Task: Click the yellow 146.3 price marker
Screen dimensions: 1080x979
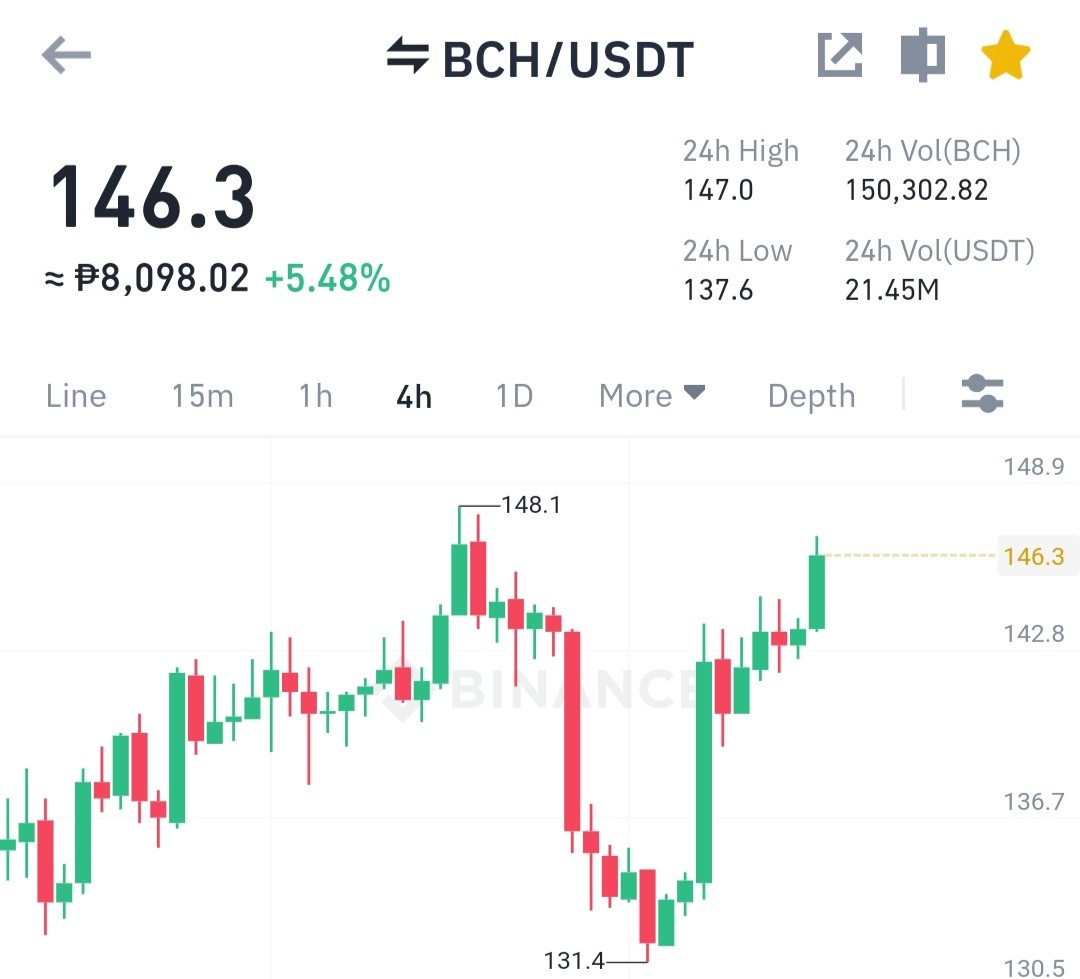Action: pos(1035,556)
